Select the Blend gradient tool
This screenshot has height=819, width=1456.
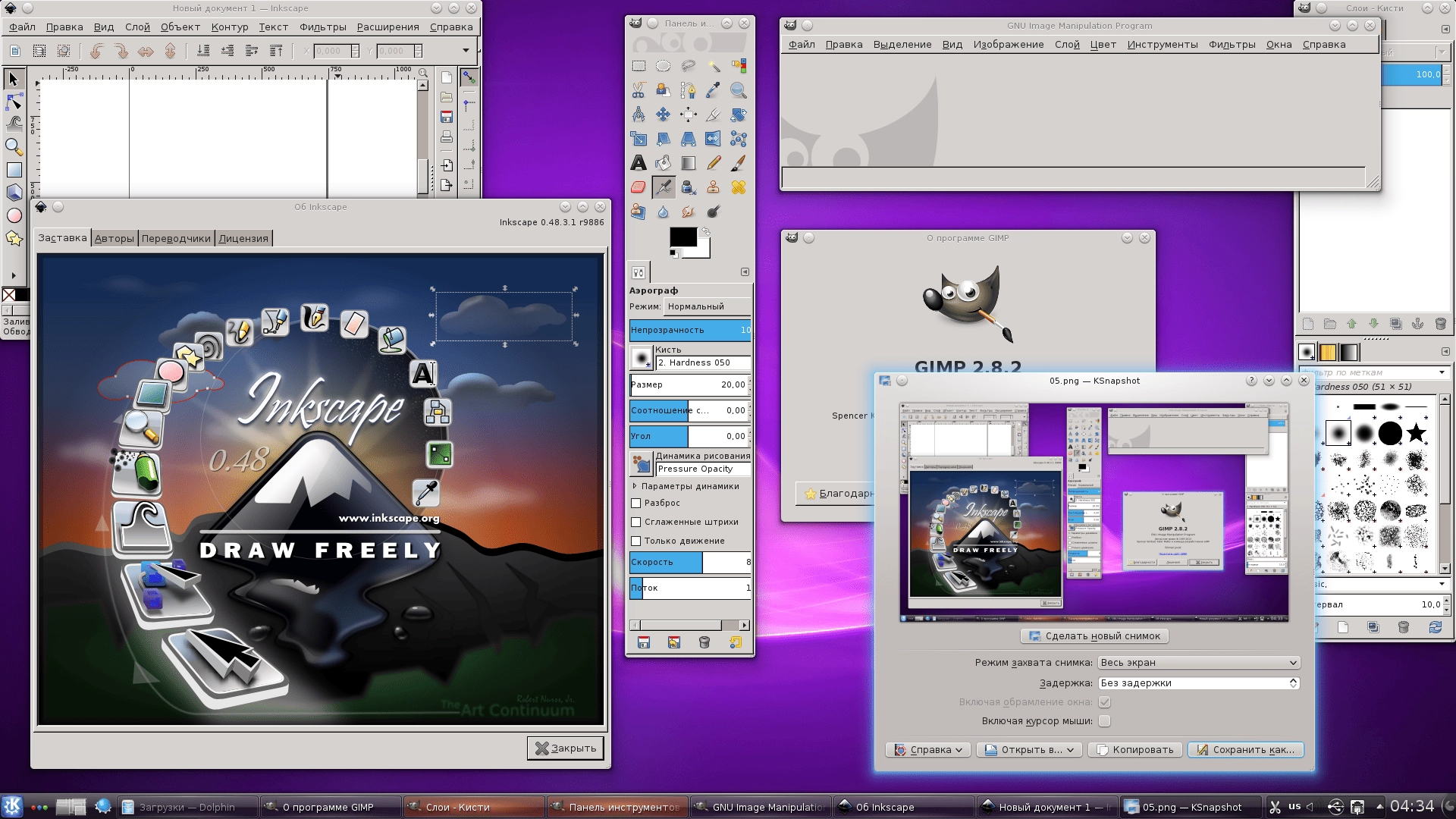[689, 163]
